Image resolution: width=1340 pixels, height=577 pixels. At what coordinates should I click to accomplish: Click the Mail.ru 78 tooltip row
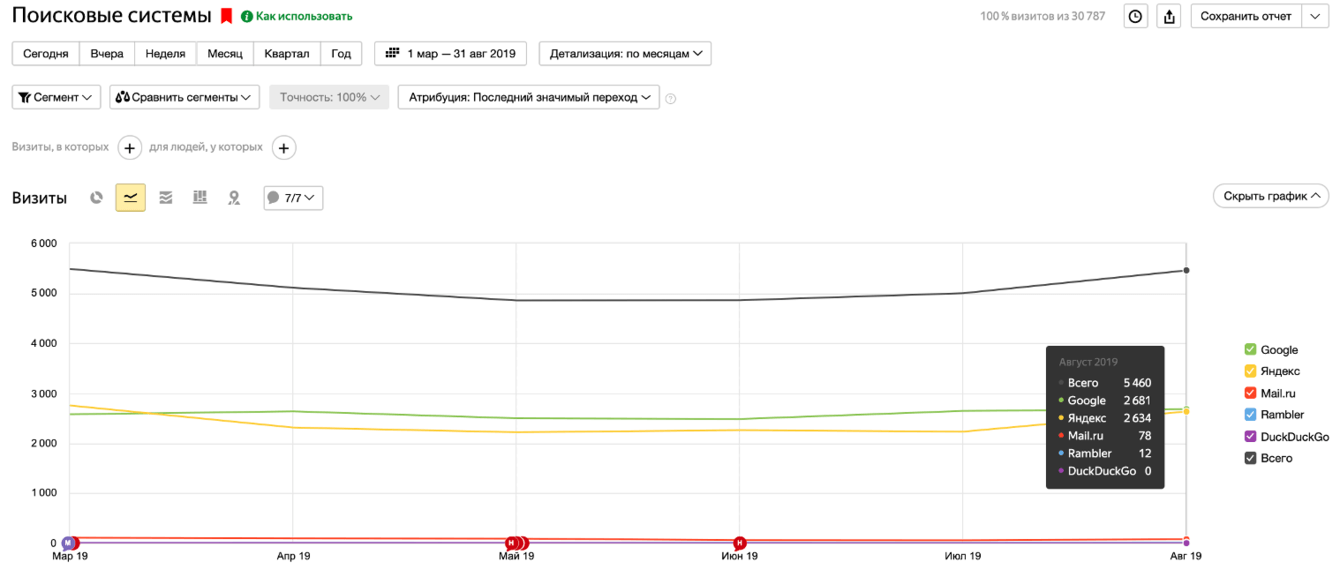(x=1105, y=436)
